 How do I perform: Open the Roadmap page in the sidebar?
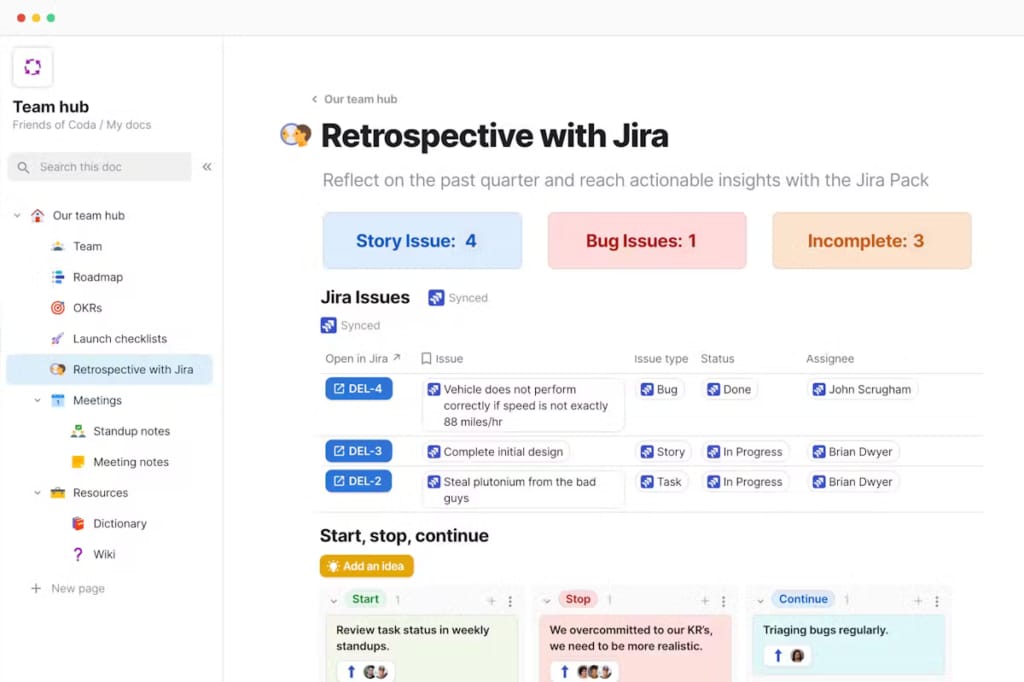[95, 277]
